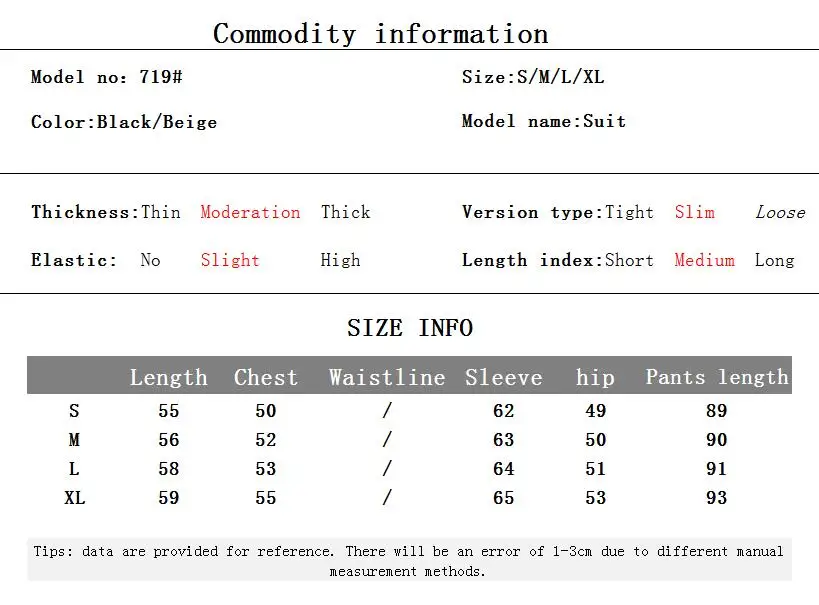The height and width of the screenshot is (605, 819).
Task: Select the italic Loose version type
Action: tap(780, 212)
